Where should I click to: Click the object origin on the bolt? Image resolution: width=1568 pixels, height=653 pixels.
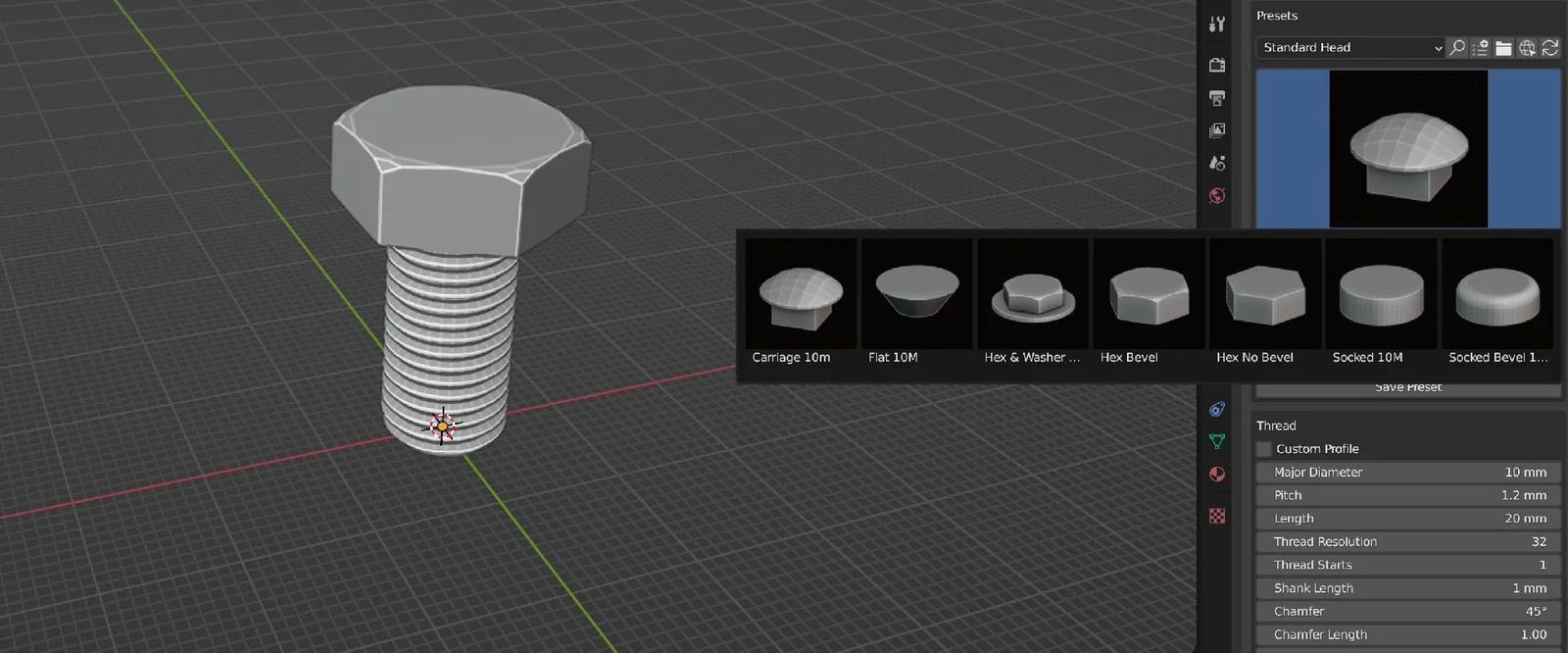coord(442,426)
